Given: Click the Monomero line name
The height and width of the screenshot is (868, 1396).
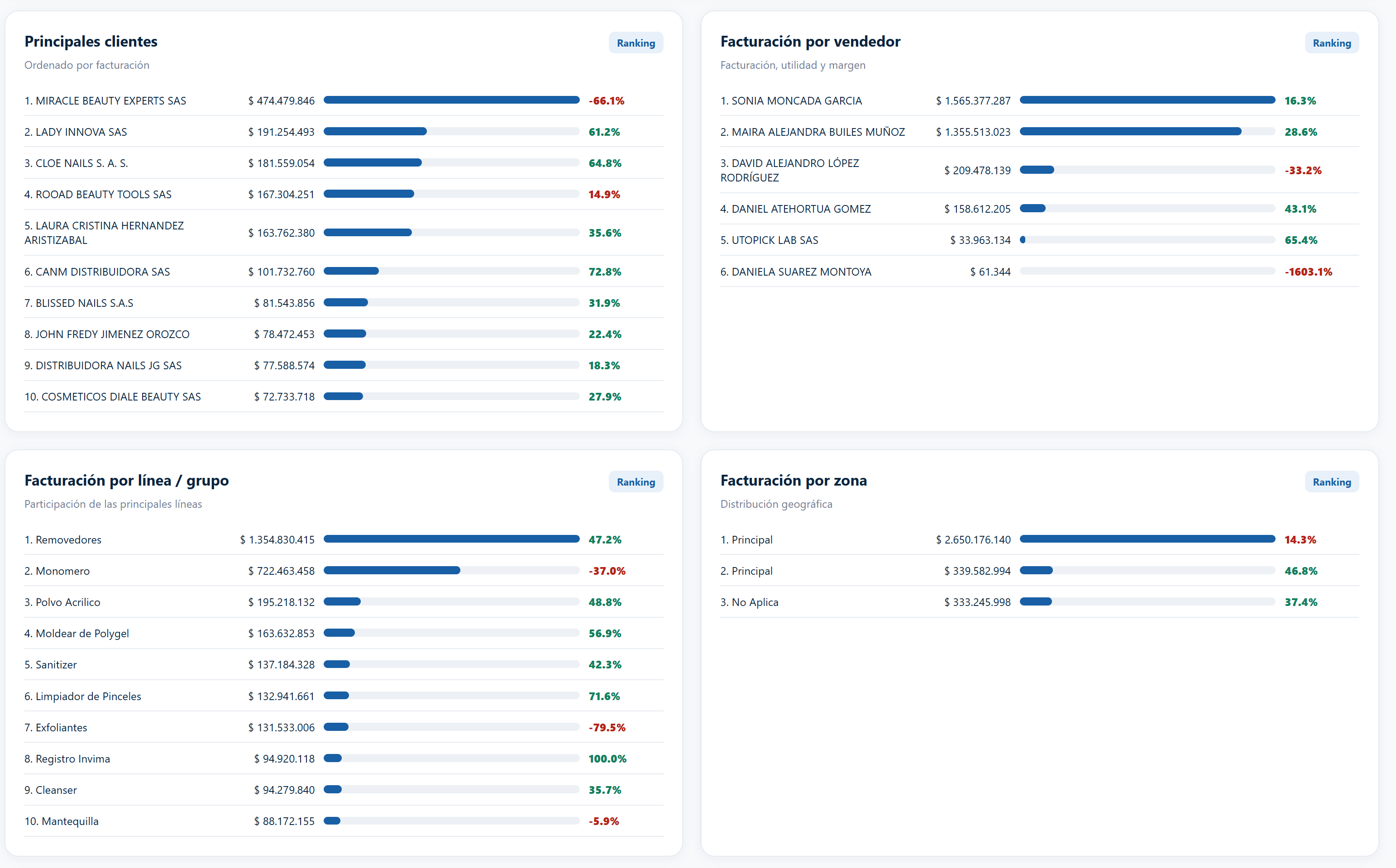Looking at the screenshot, I should click(62, 571).
